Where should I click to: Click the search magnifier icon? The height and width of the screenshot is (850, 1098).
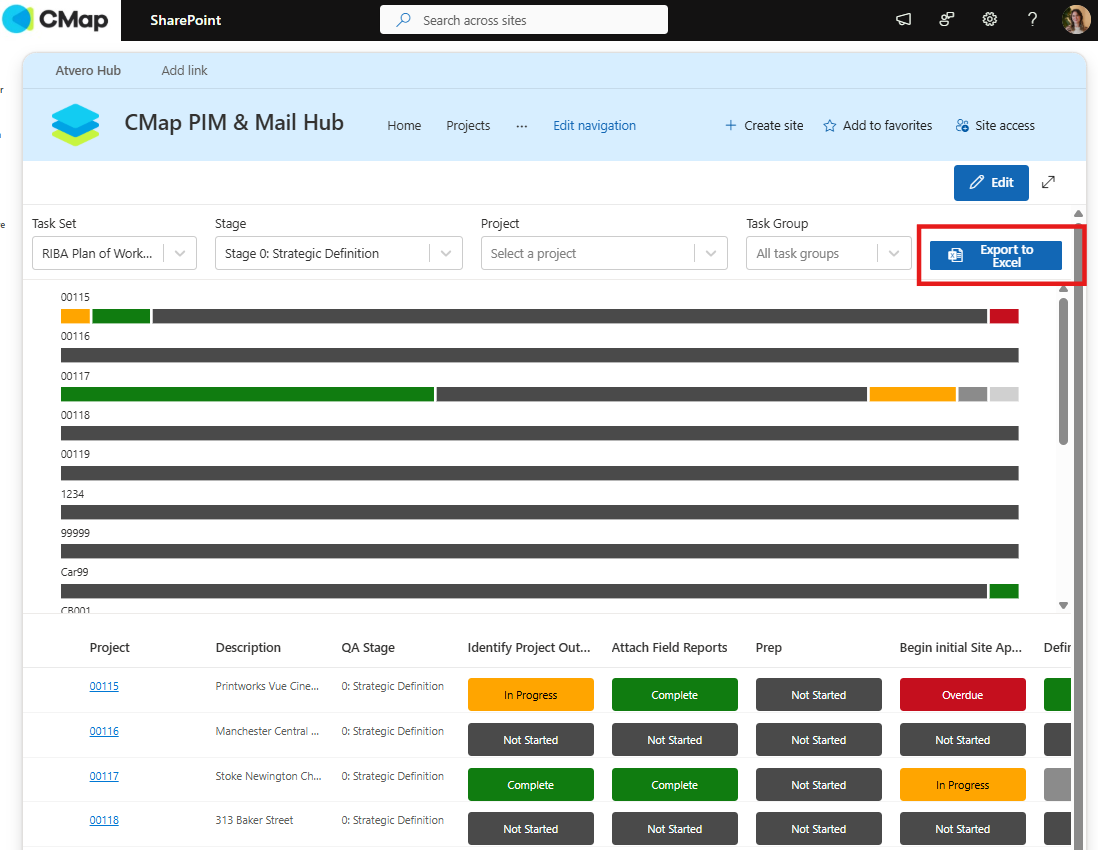click(403, 20)
